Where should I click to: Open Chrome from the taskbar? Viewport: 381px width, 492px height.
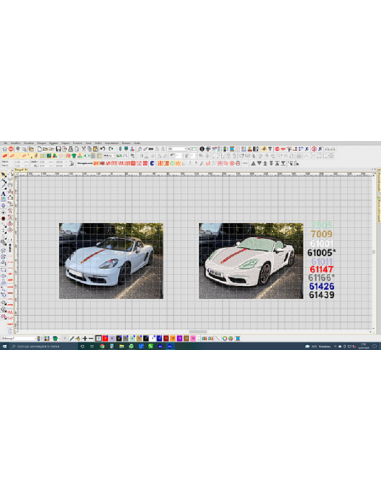102,346
